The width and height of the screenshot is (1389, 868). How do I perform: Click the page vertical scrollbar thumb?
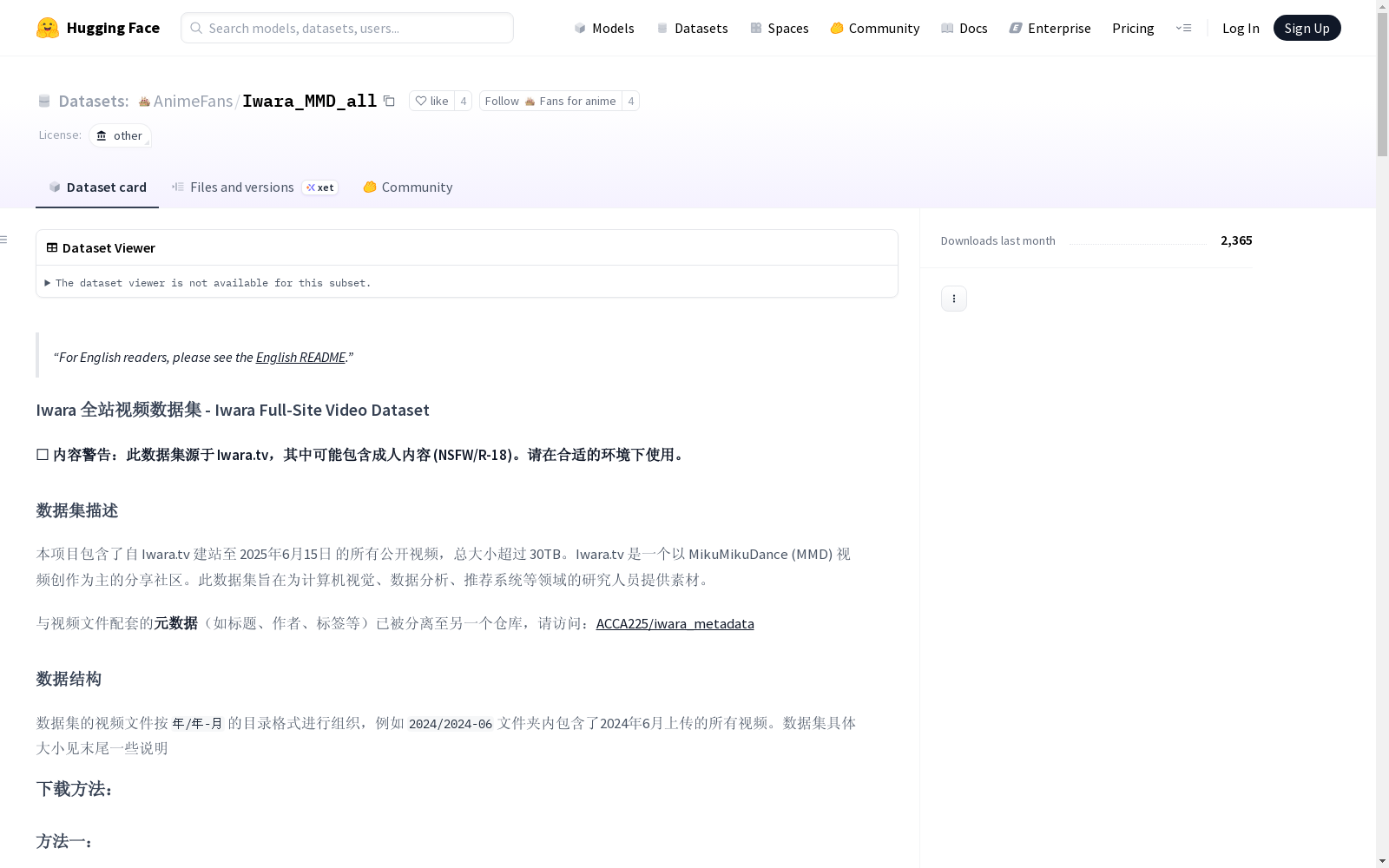pos(1382,85)
